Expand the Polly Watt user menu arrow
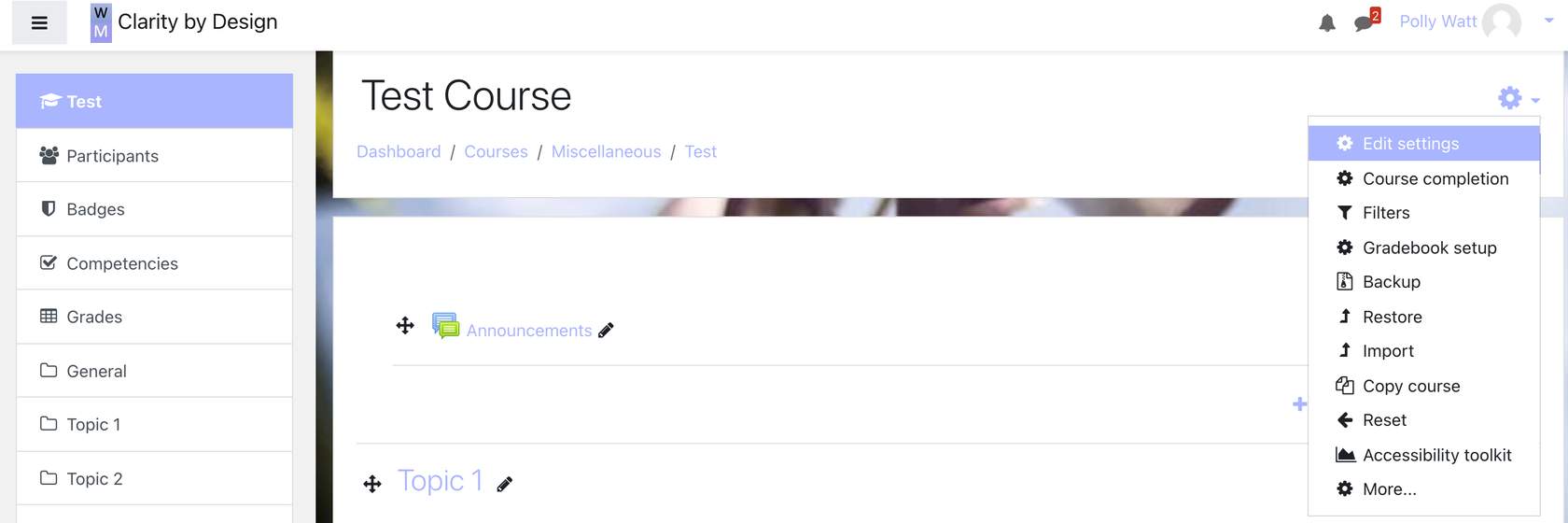The height and width of the screenshot is (523, 1568). (1548, 20)
